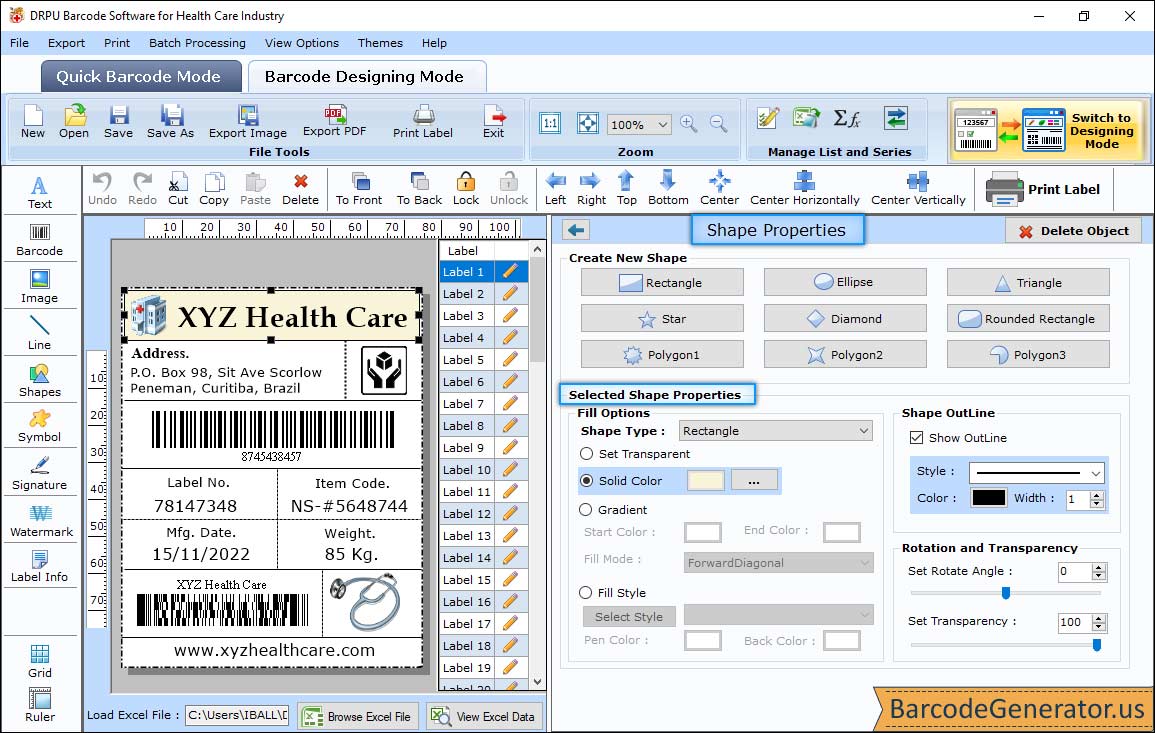Image resolution: width=1155 pixels, height=733 pixels.
Task: Pick the Line drawing tool
Action: (40, 333)
